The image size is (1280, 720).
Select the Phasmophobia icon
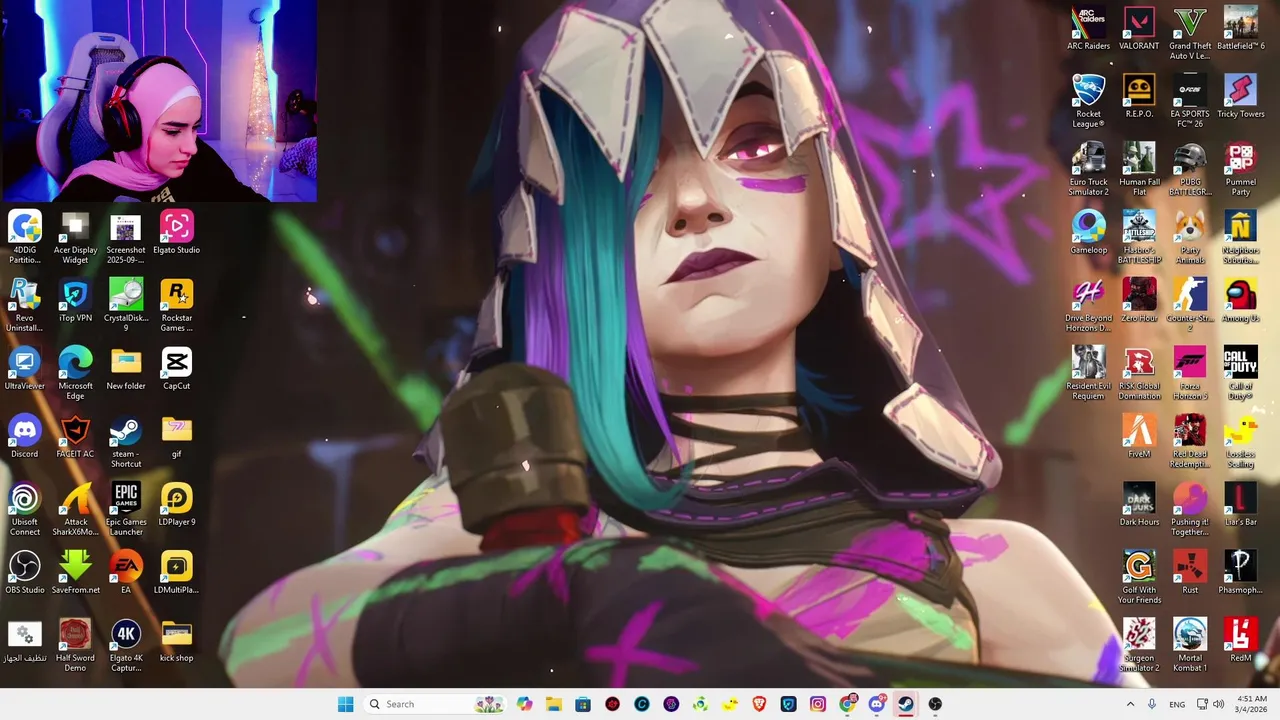[x=1241, y=573]
